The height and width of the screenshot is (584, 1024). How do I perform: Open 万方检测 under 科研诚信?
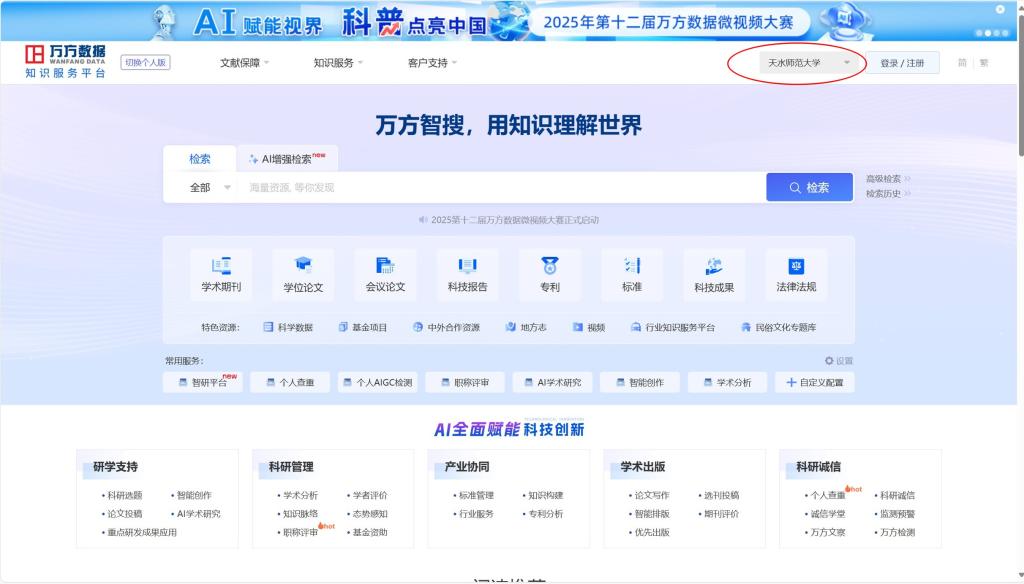pos(897,532)
